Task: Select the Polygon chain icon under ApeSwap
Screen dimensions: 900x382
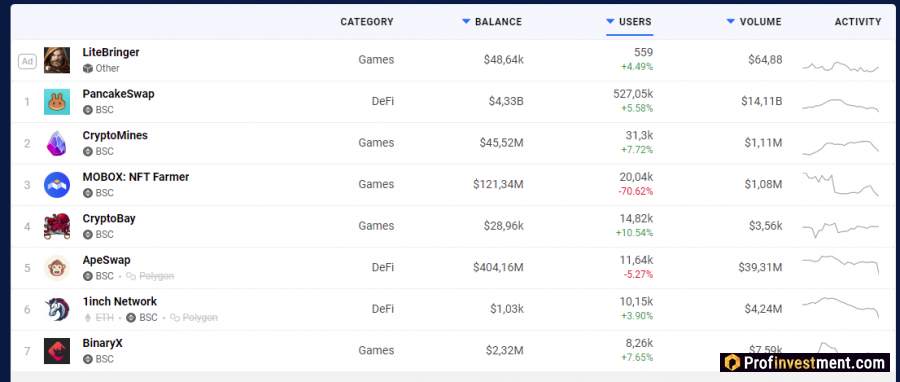Action: 131,276
